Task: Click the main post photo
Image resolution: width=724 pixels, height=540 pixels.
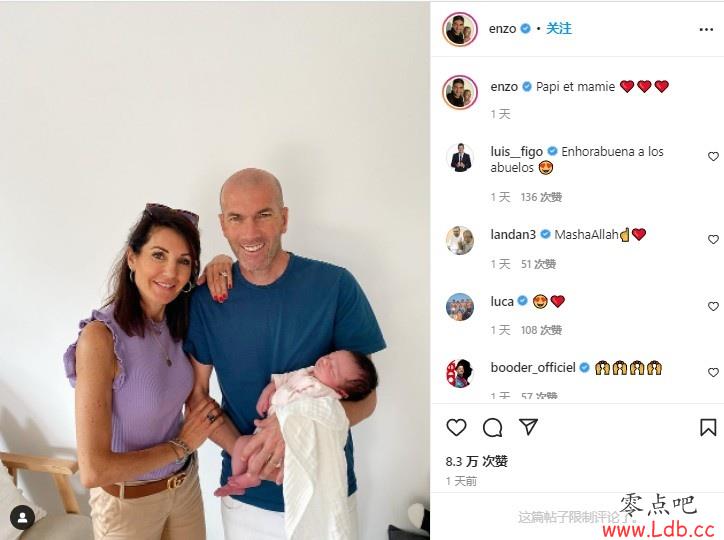Action: coord(215,270)
